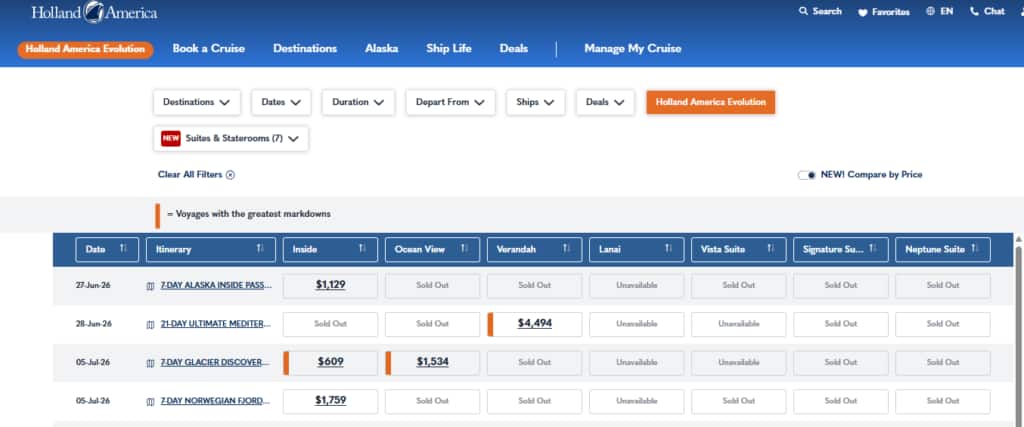The height and width of the screenshot is (427, 1024).
Task: Open 7-Day Alaska Inside Passage itinerary link
Action: (x=216, y=285)
